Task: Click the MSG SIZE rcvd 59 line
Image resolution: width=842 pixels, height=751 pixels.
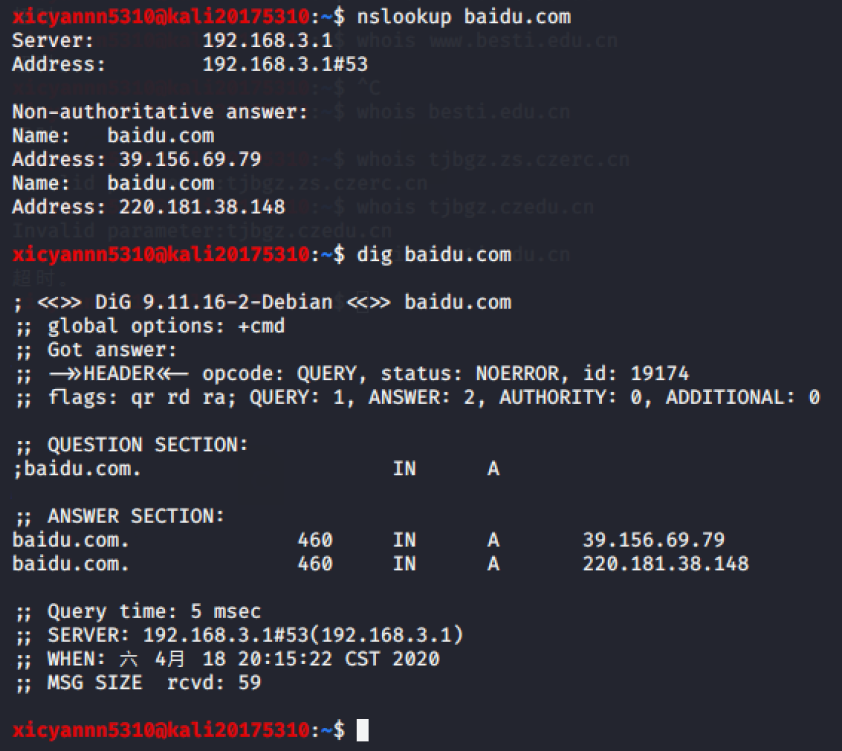Action: pyautogui.click(x=138, y=683)
